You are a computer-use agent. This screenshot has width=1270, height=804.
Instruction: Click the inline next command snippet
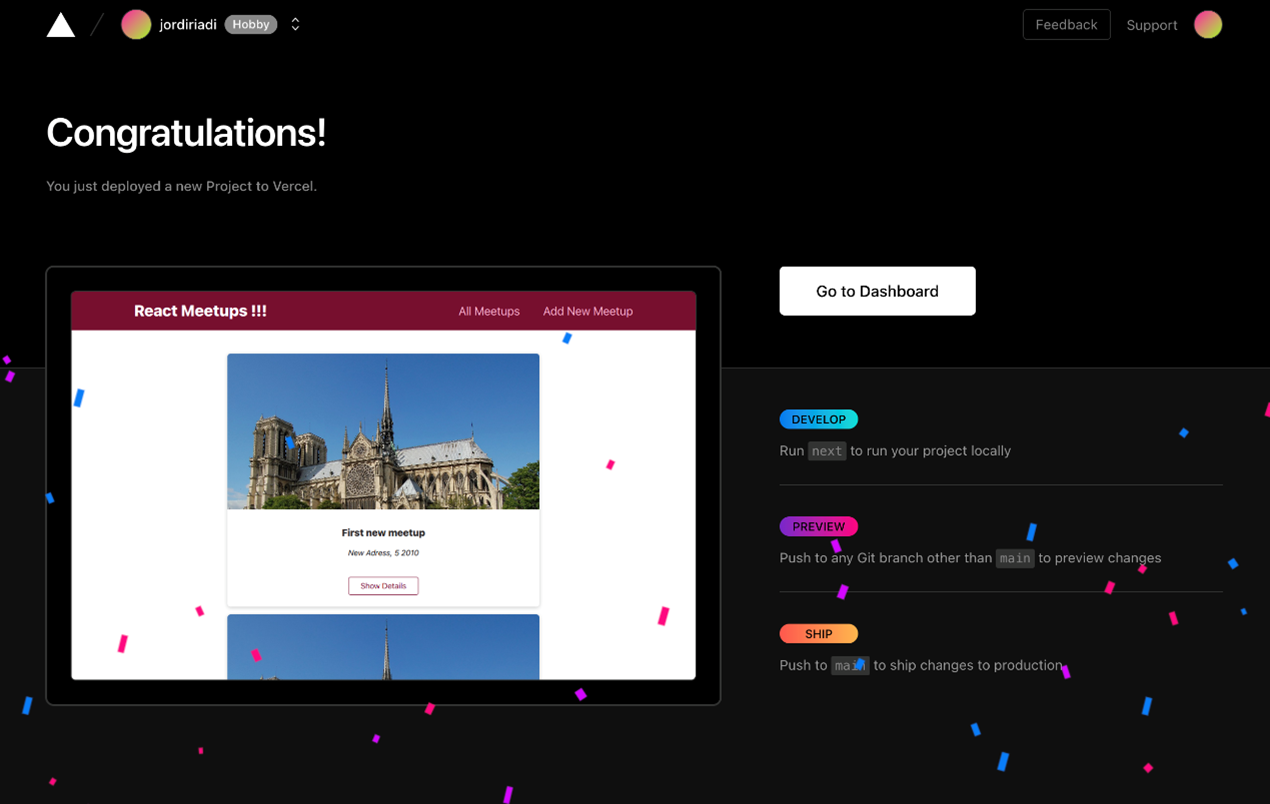tap(827, 451)
